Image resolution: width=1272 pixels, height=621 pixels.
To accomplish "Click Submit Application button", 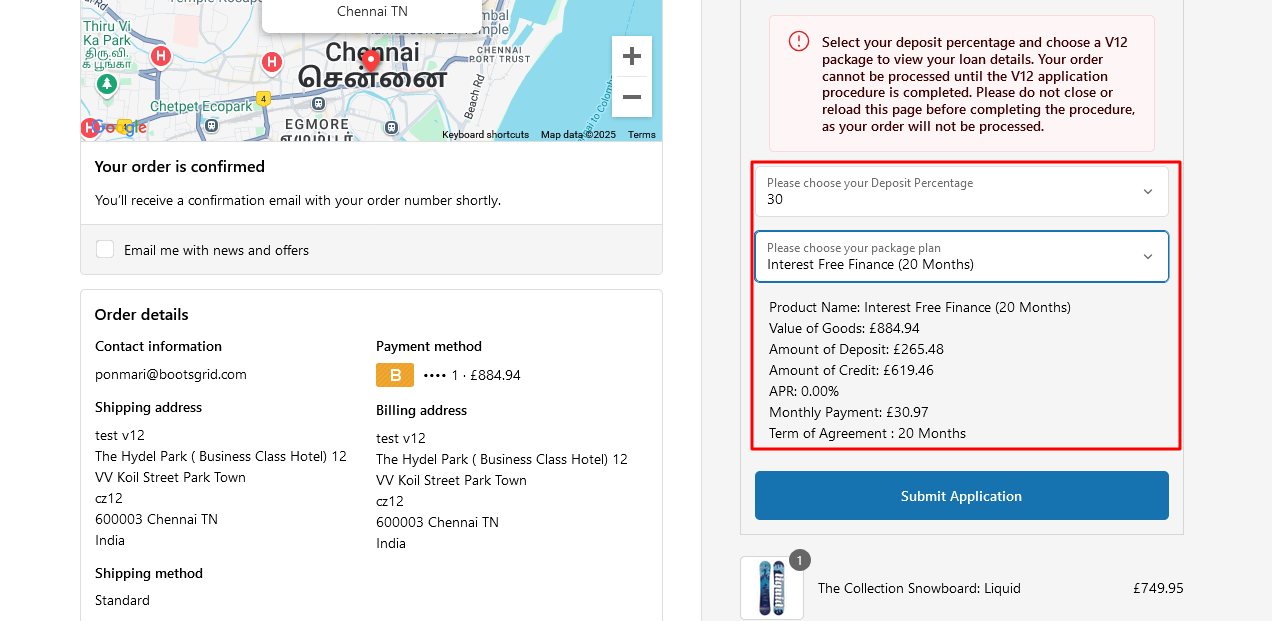I will click(x=961, y=496).
